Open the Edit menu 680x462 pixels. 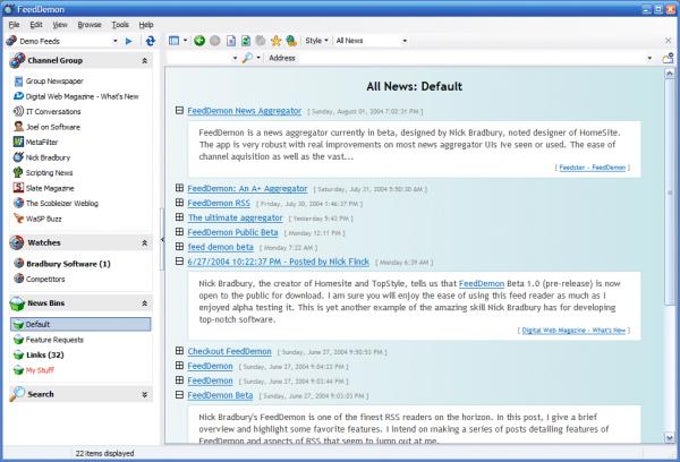(36, 25)
